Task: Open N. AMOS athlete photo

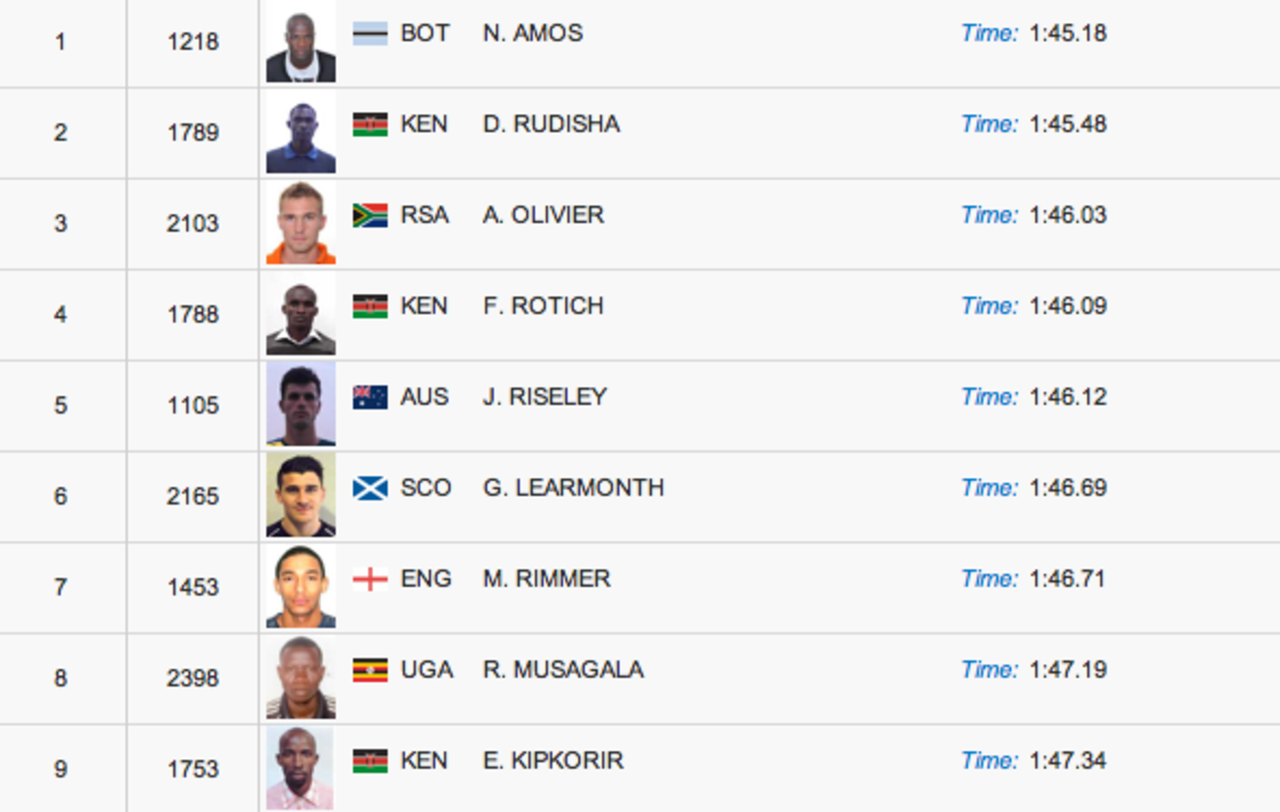Action: pyautogui.click(x=301, y=42)
